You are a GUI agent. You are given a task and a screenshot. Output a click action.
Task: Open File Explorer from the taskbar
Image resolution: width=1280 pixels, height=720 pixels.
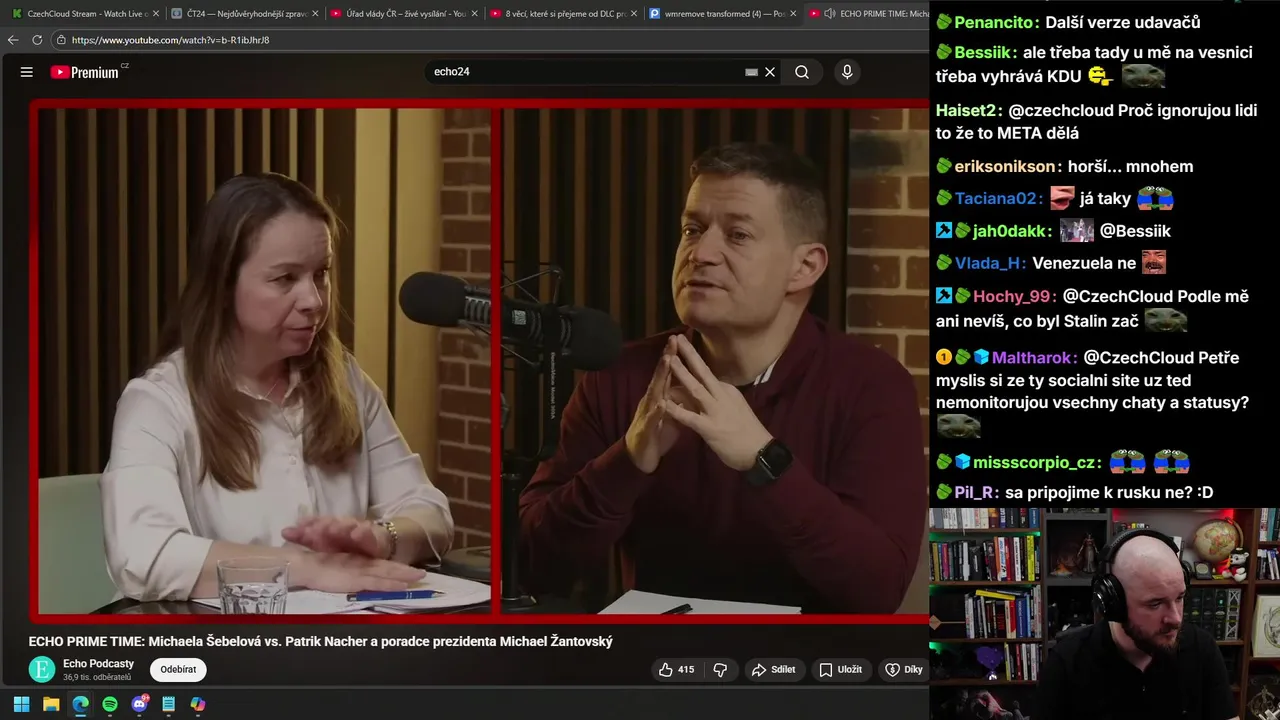51,704
